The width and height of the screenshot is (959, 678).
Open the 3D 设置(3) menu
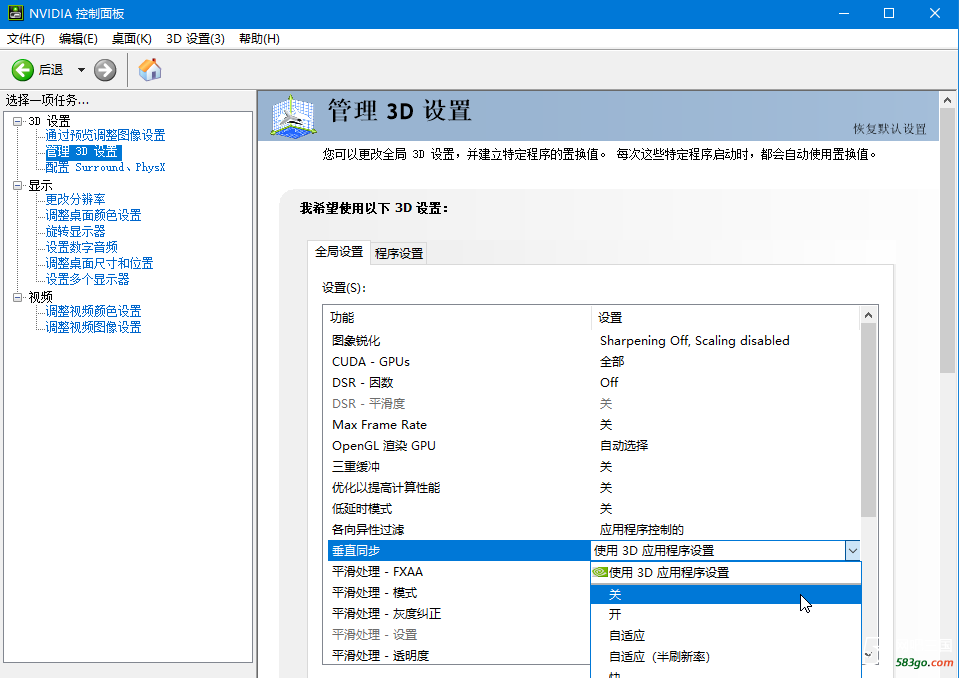point(195,38)
